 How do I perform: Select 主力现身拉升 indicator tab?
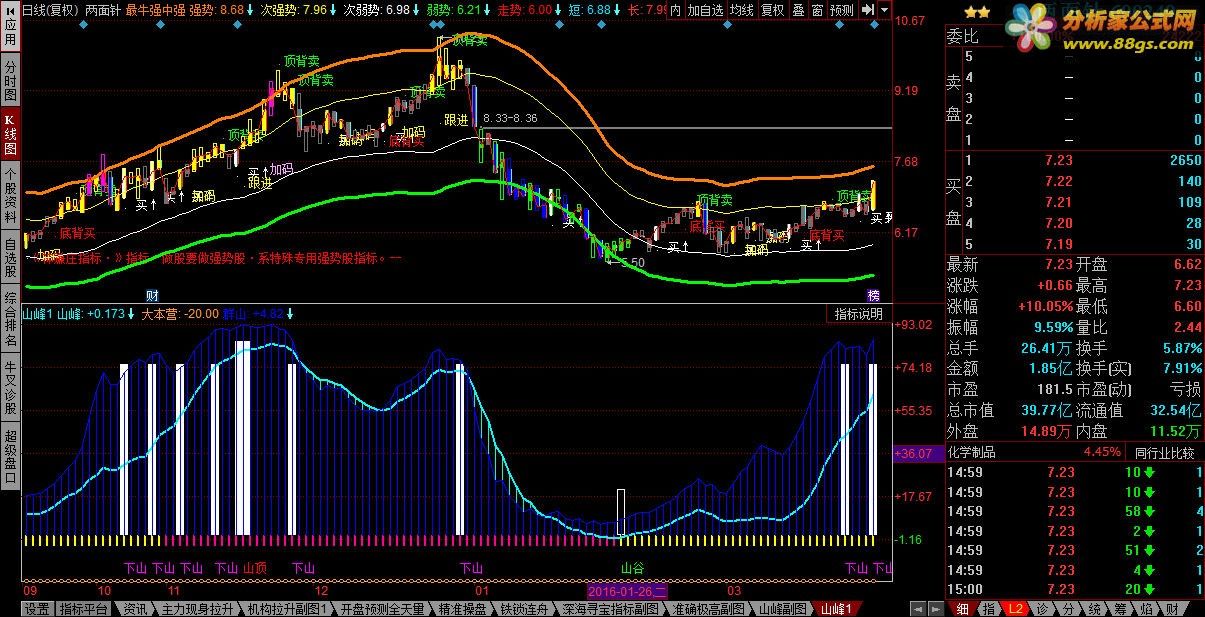click(197, 609)
